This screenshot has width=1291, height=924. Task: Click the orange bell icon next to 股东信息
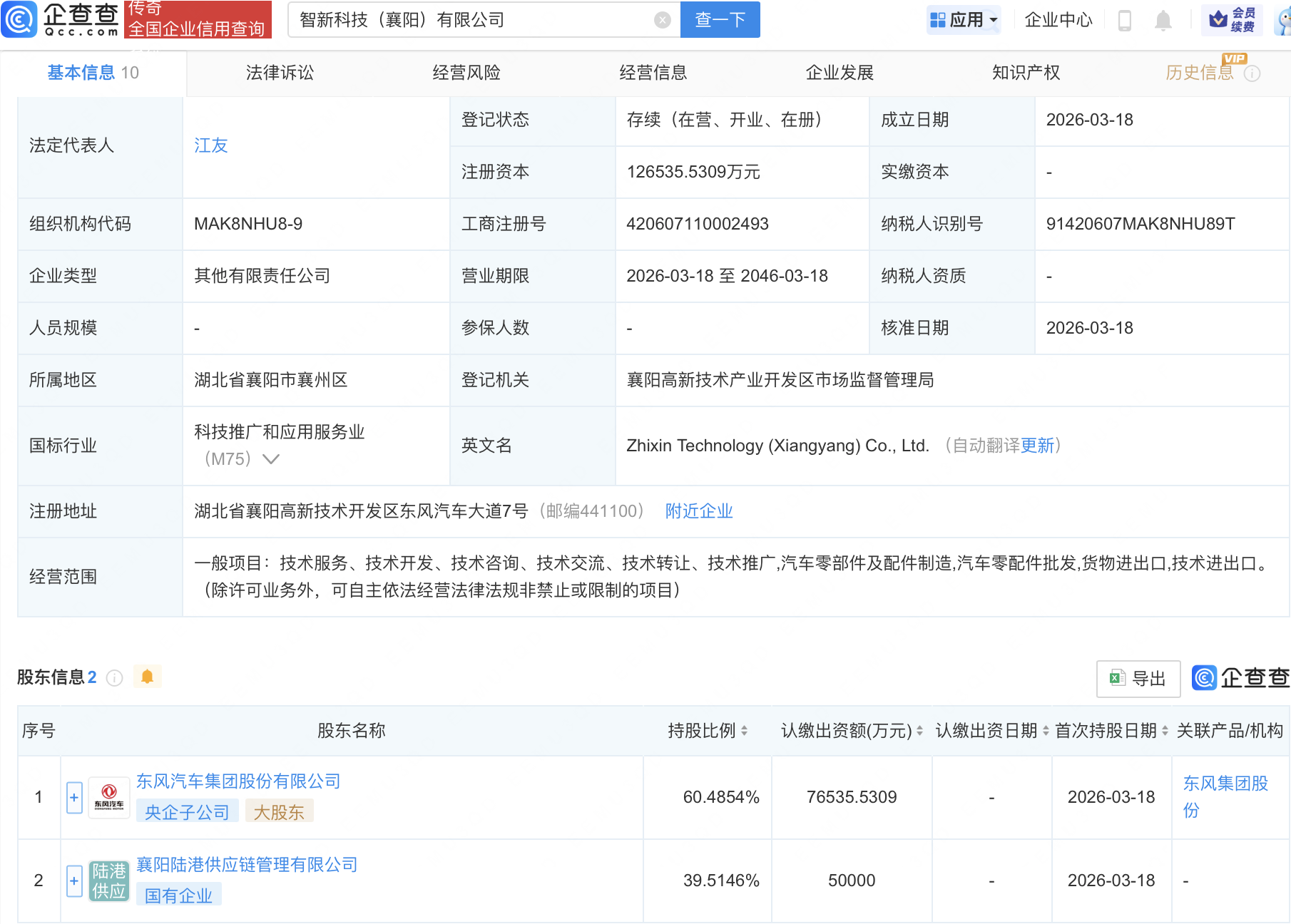pyautogui.click(x=148, y=676)
